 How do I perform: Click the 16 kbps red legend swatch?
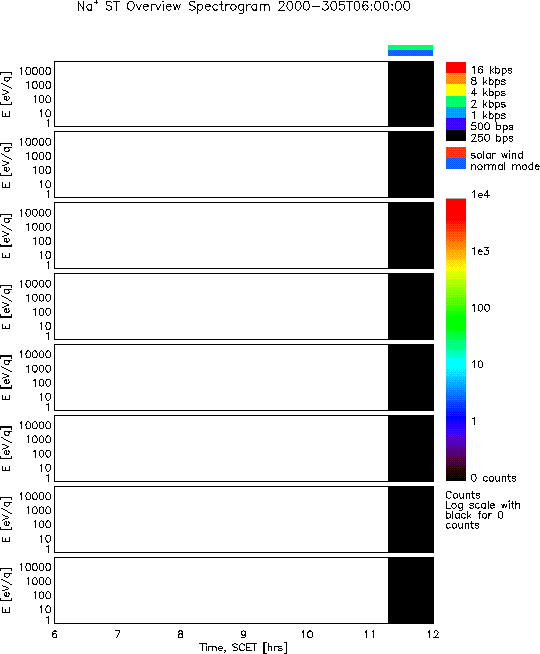[456, 68]
